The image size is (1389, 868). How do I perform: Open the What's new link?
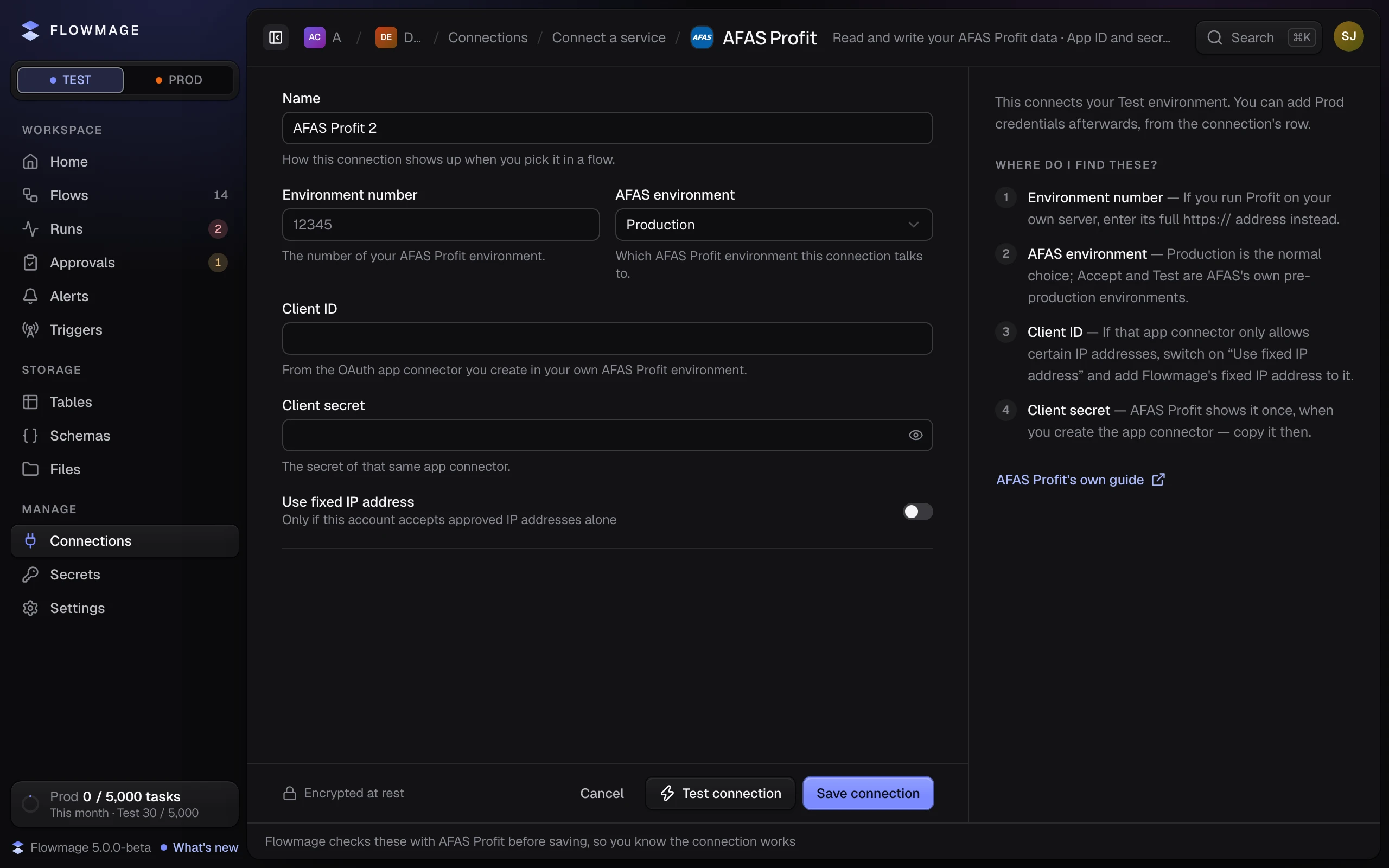click(206, 847)
